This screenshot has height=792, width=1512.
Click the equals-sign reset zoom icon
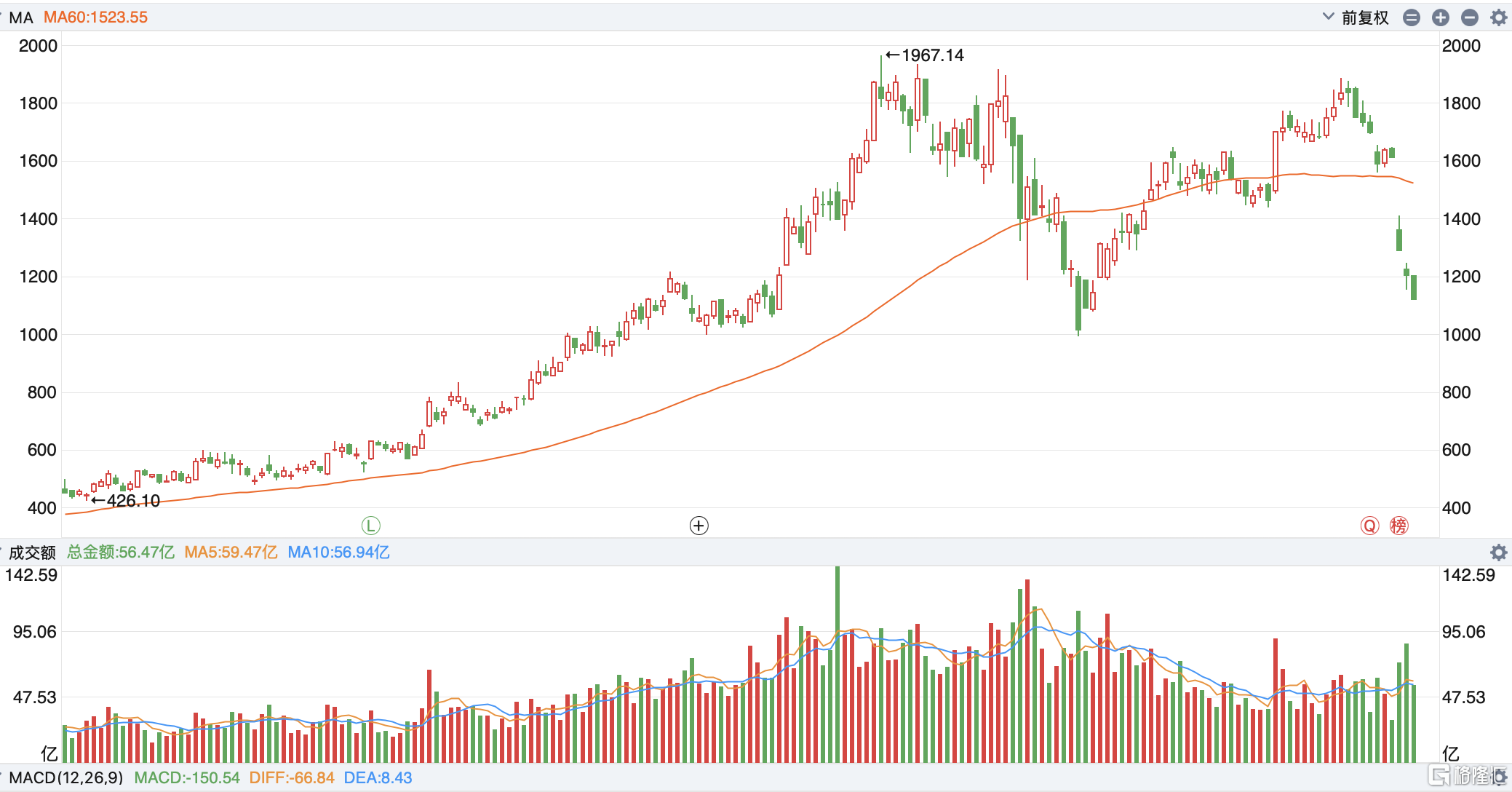tap(1412, 17)
